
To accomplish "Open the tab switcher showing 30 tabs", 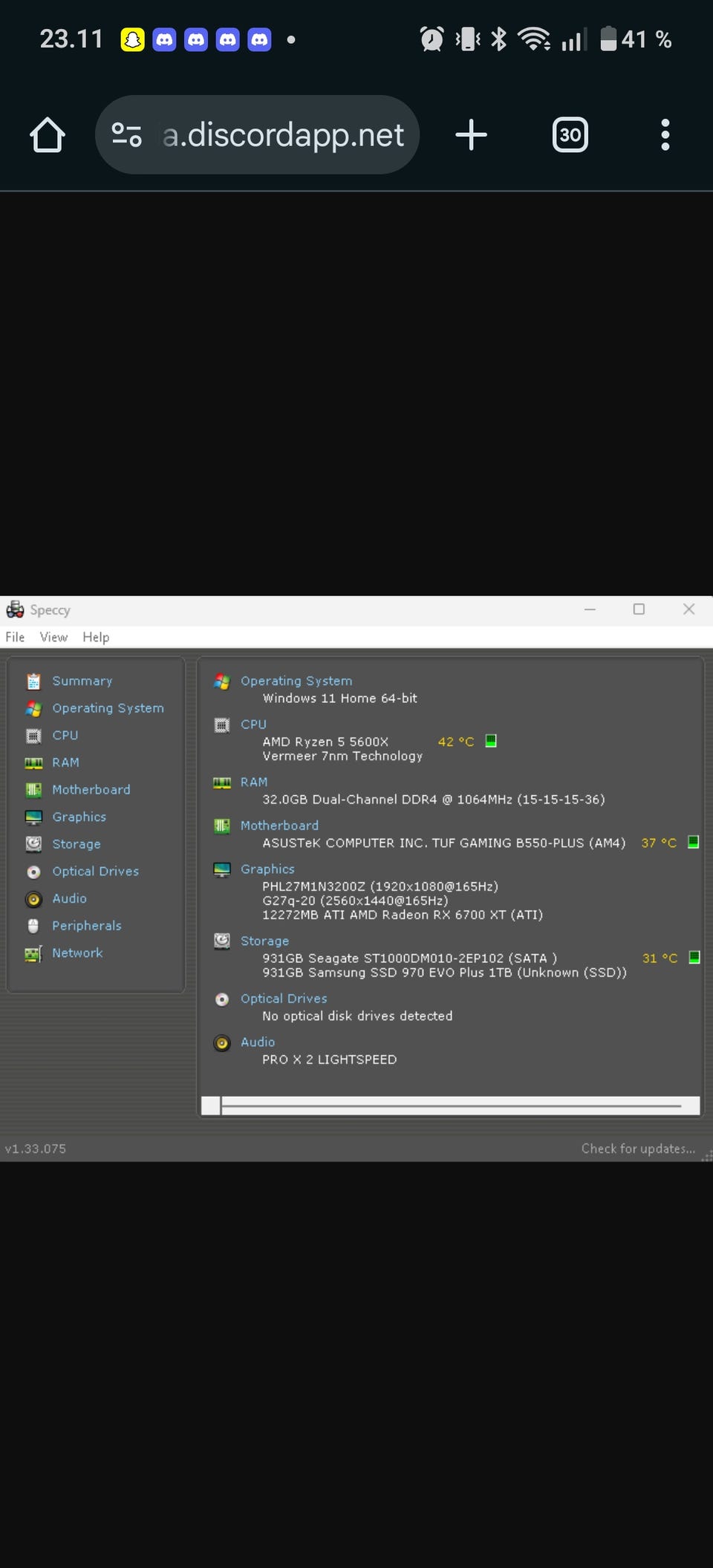I will tap(570, 135).
